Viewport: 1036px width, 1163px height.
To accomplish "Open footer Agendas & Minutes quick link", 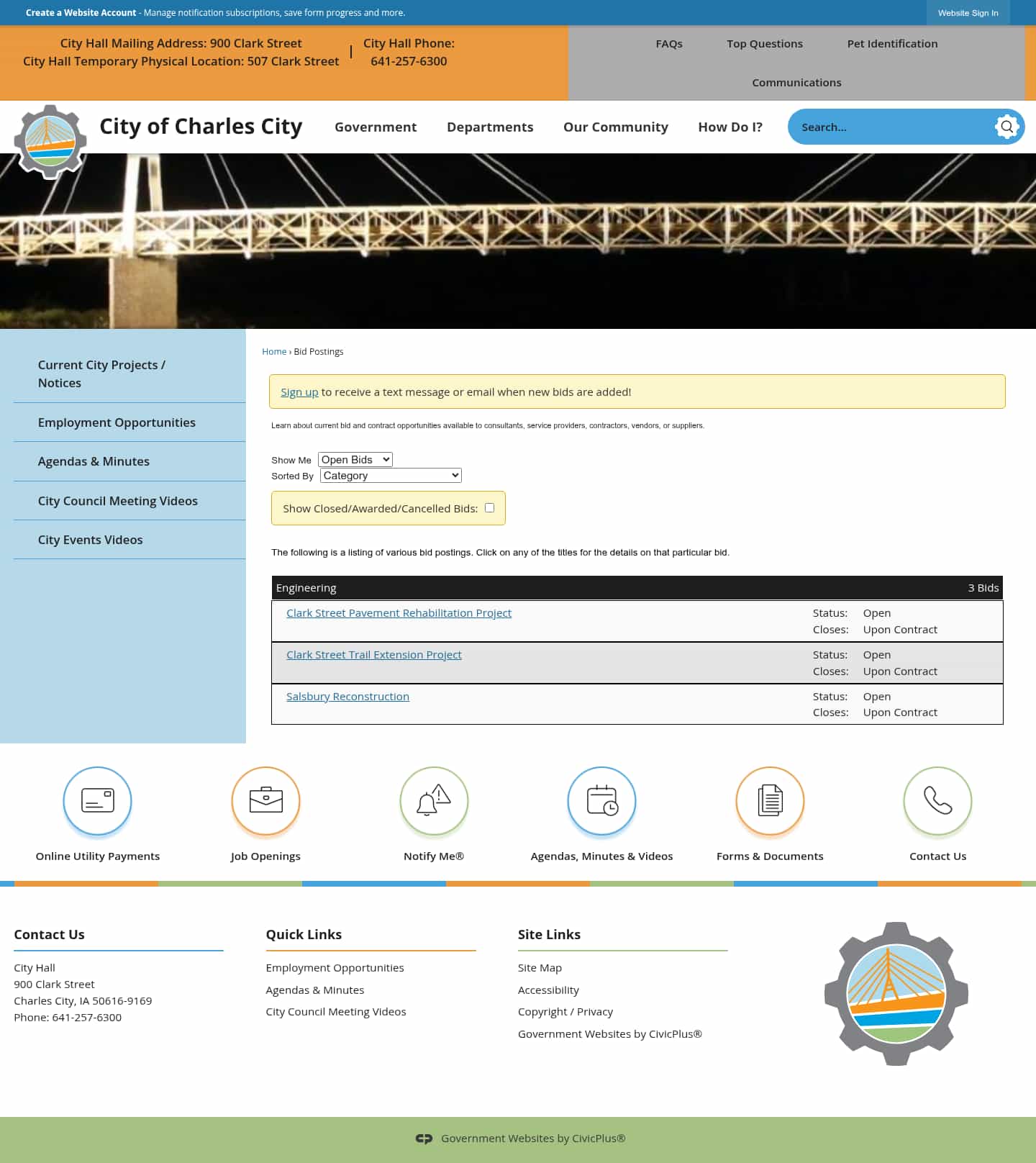I will [x=315, y=990].
